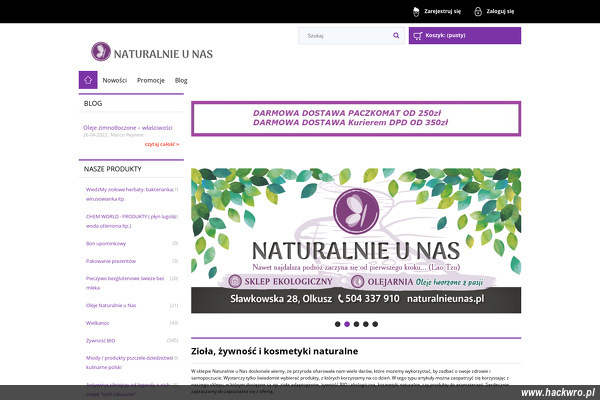Image resolution: width=600 pixels, height=400 pixels.
Task: Open the Zarejestruj się link
Action: [442, 11]
